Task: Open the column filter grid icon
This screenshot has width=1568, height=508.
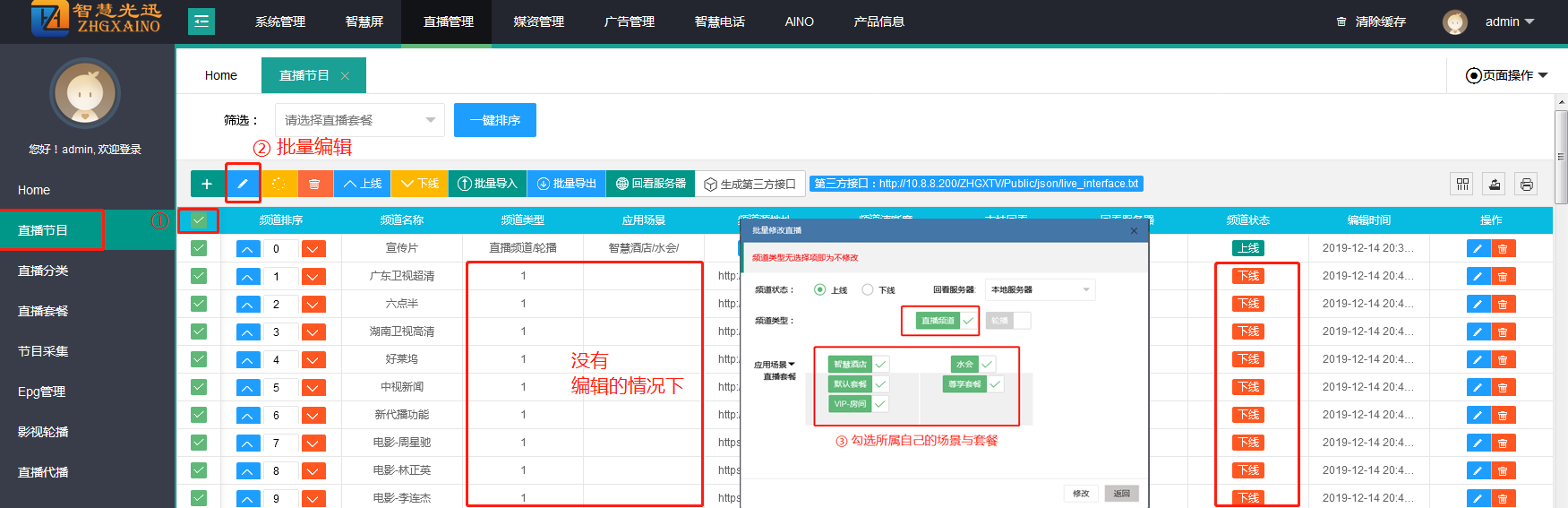Action: pyautogui.click(x=1462, y=184)
